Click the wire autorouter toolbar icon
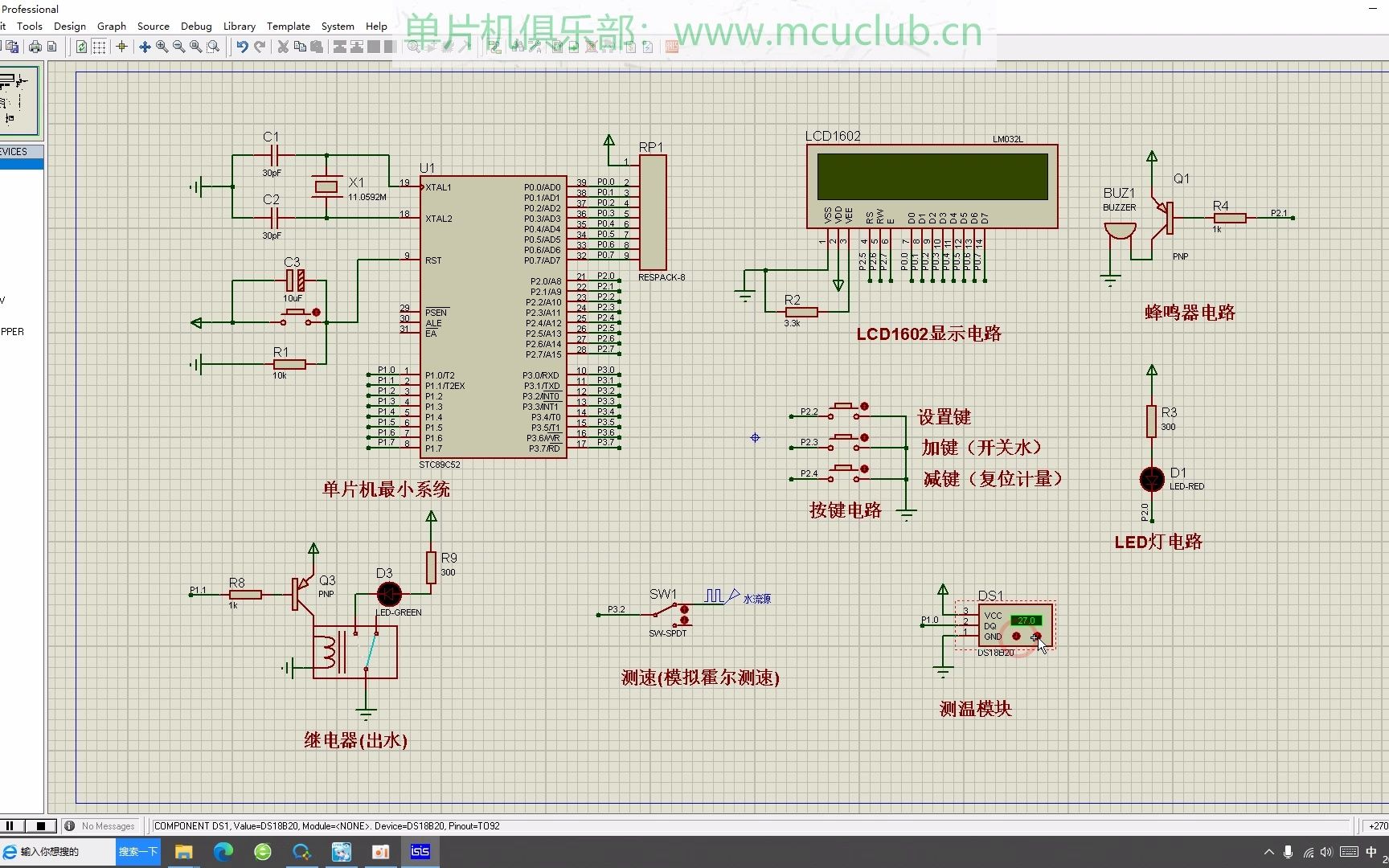 (x=494, y=47)
